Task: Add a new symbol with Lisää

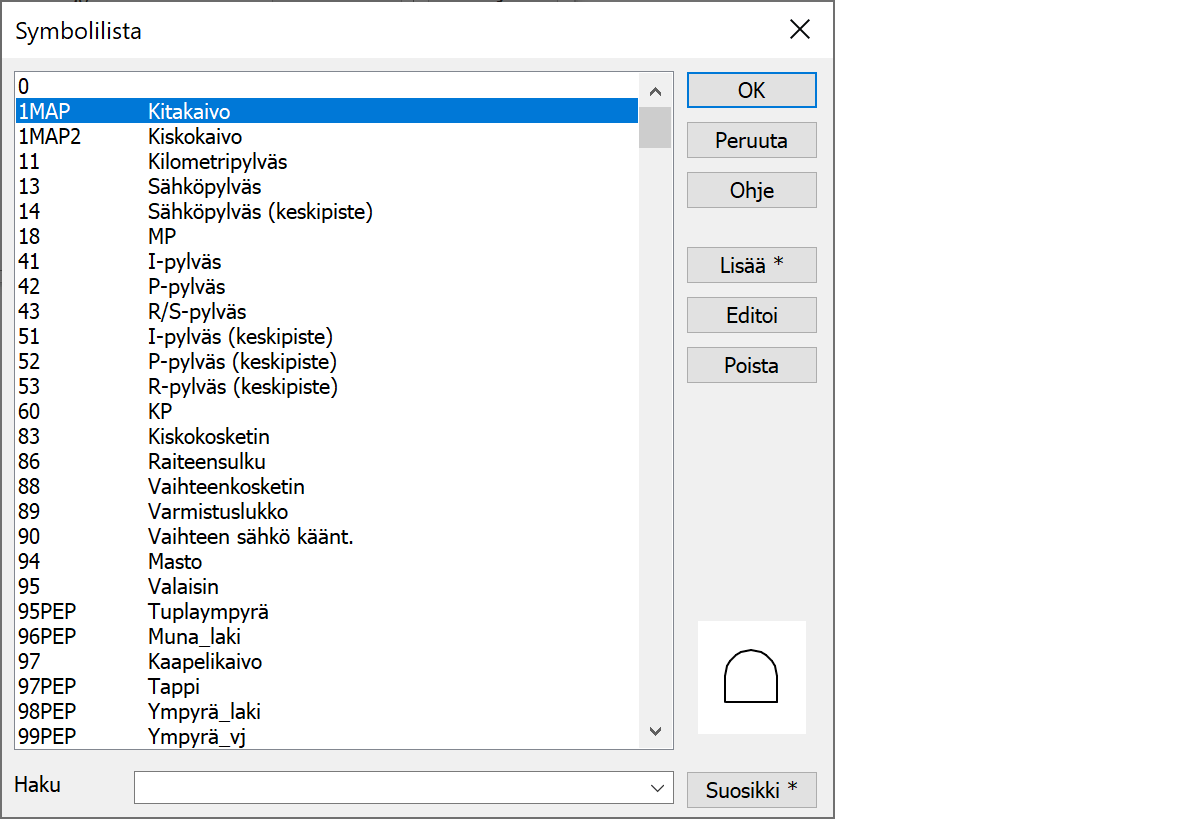Action: click(x=751, y=265)
